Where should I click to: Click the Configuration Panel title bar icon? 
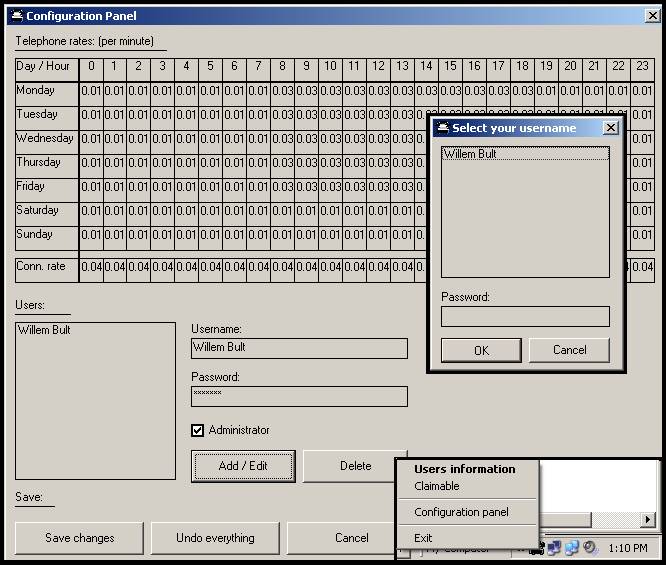pos(15,16)
